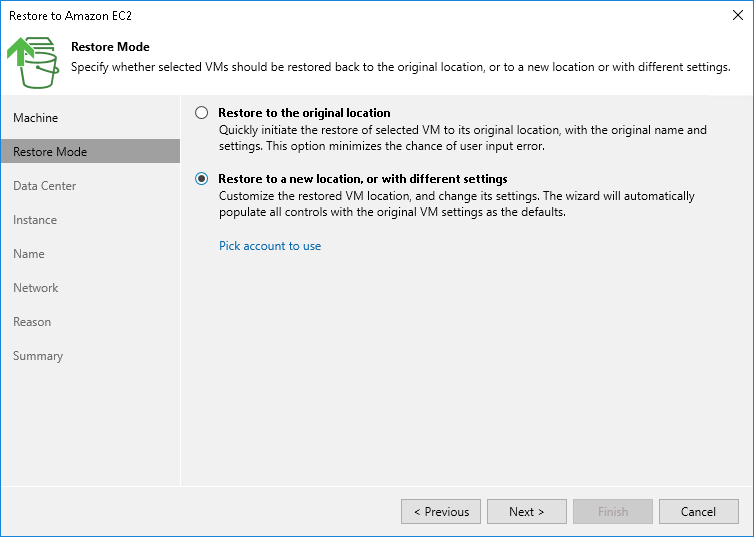Select Restore to the original location radio button

(202, 113)
